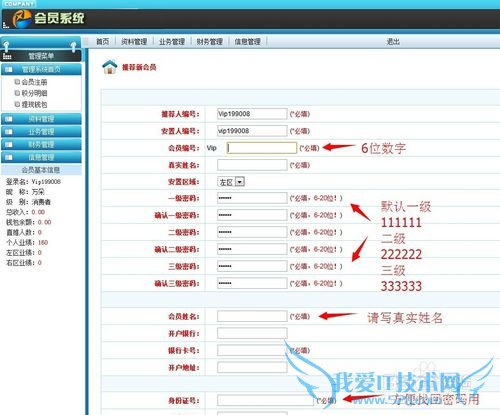This screenshot has width=500, height=415.
Task: Click the icon on sidebar 资料管理 bar
Action: 9,119
